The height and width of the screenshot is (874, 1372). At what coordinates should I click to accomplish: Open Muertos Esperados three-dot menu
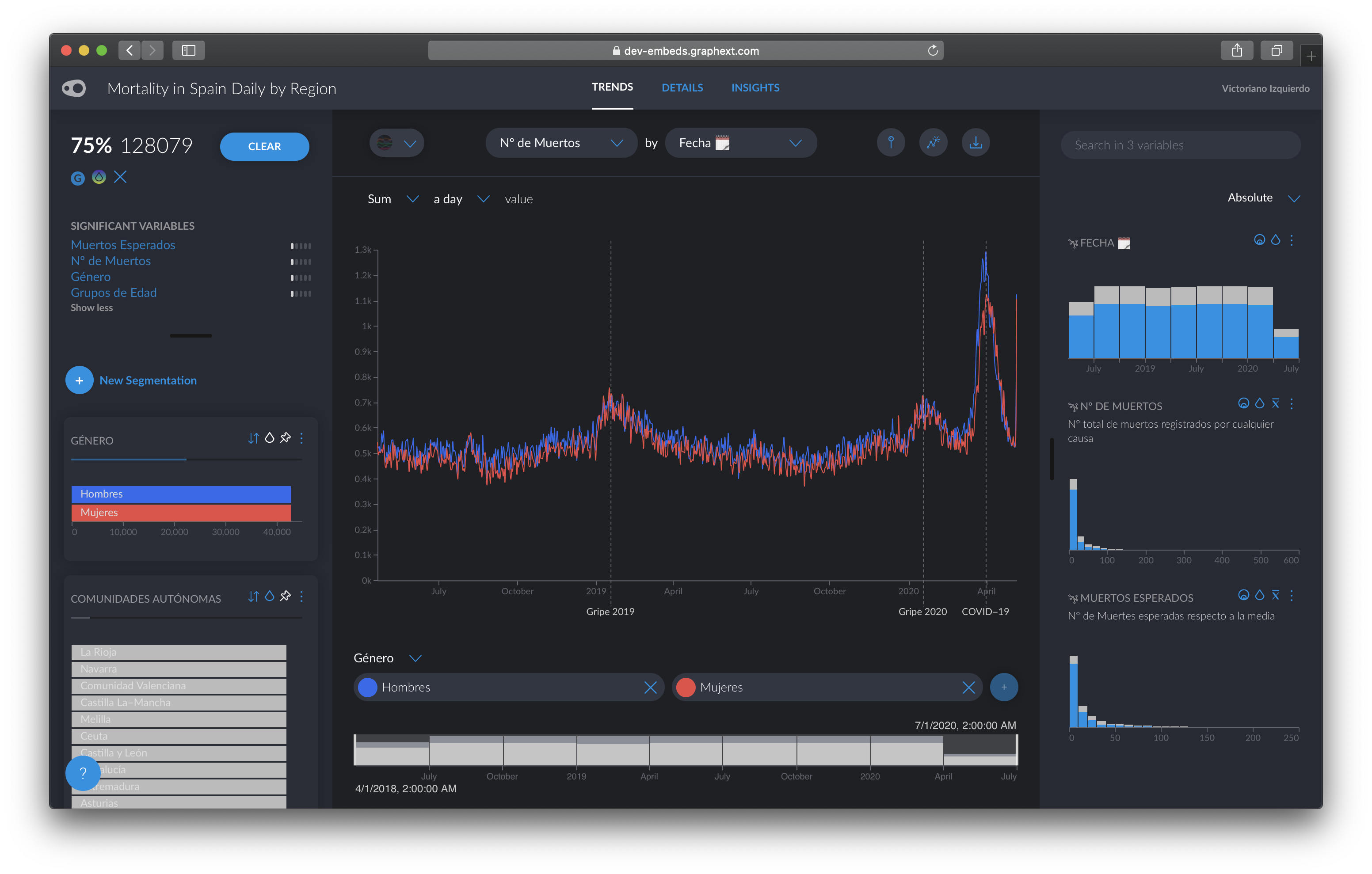point(1292,596)
